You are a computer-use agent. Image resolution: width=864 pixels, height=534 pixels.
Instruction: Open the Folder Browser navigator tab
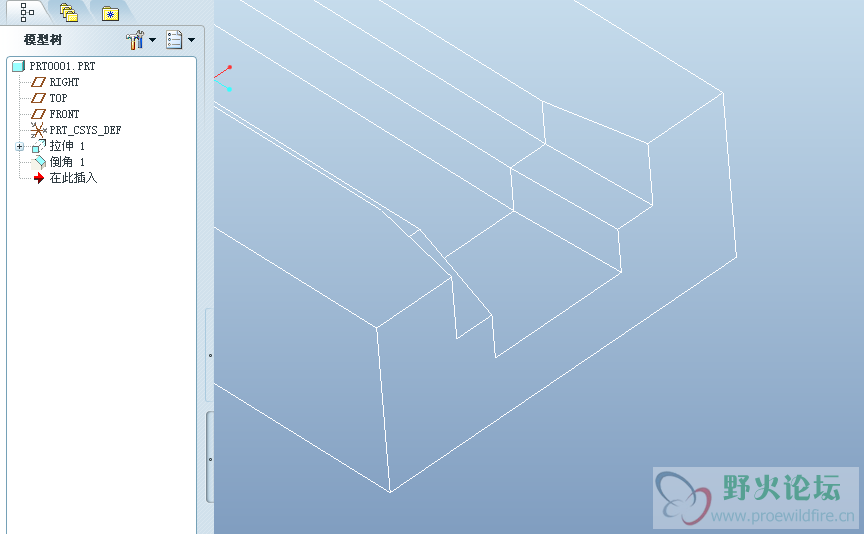click(68, 12)
